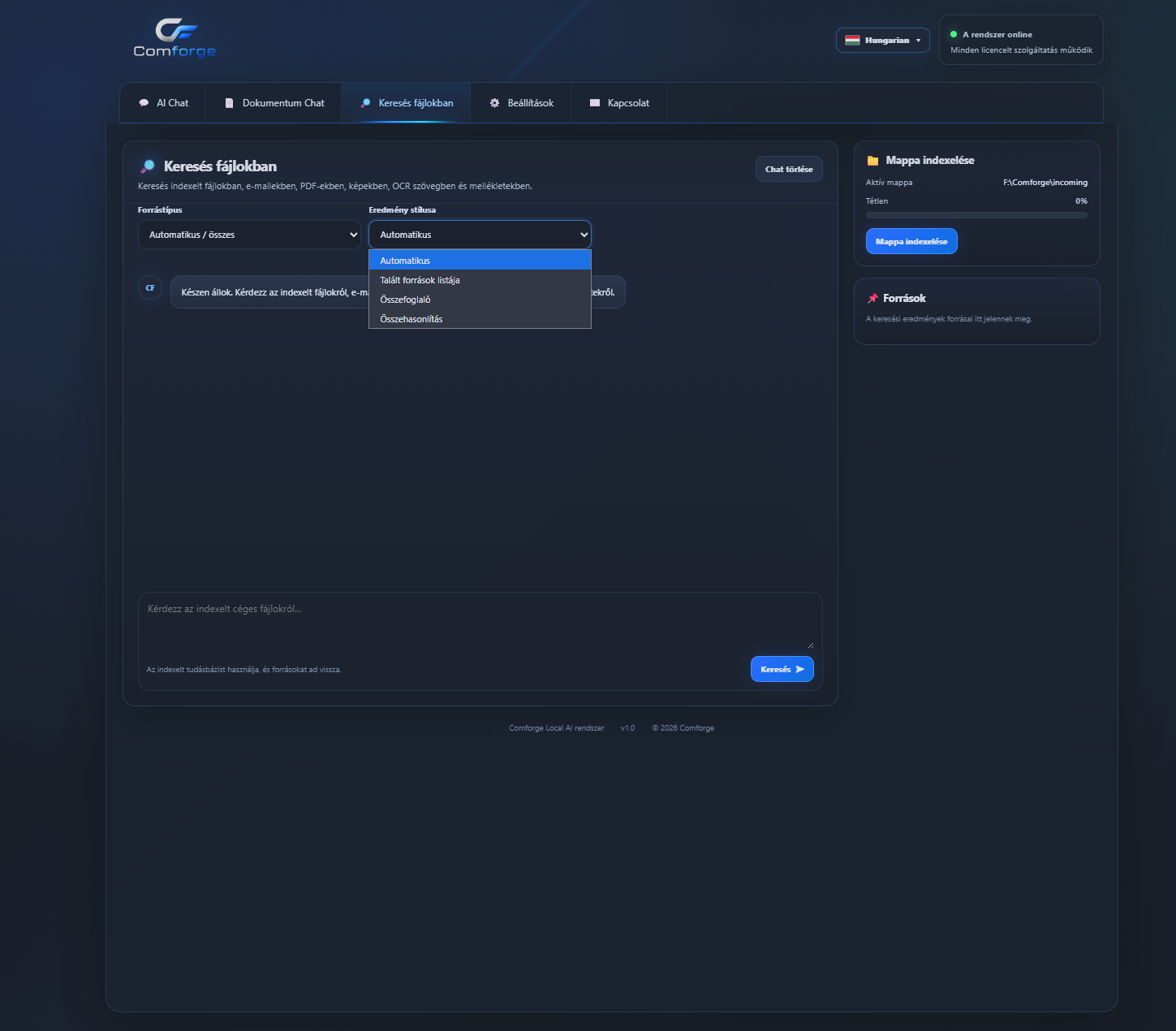Click the Keresés send button

(782, 669)
